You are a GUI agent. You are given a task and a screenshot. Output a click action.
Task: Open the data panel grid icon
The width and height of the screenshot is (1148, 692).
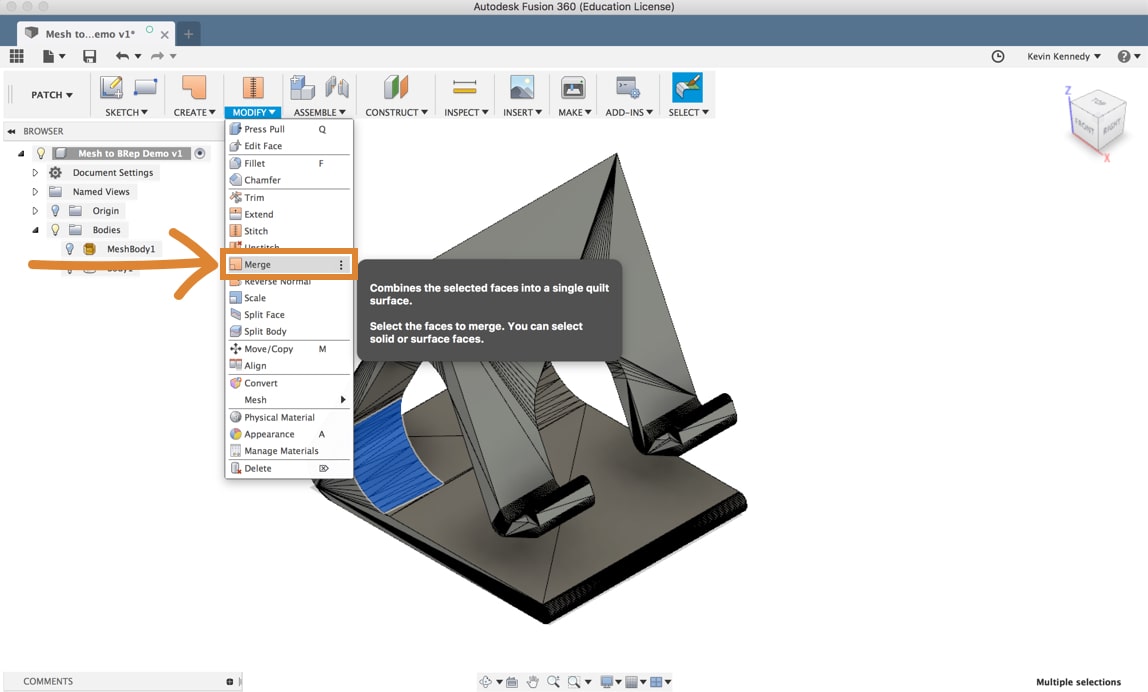(x=17, y=56)
